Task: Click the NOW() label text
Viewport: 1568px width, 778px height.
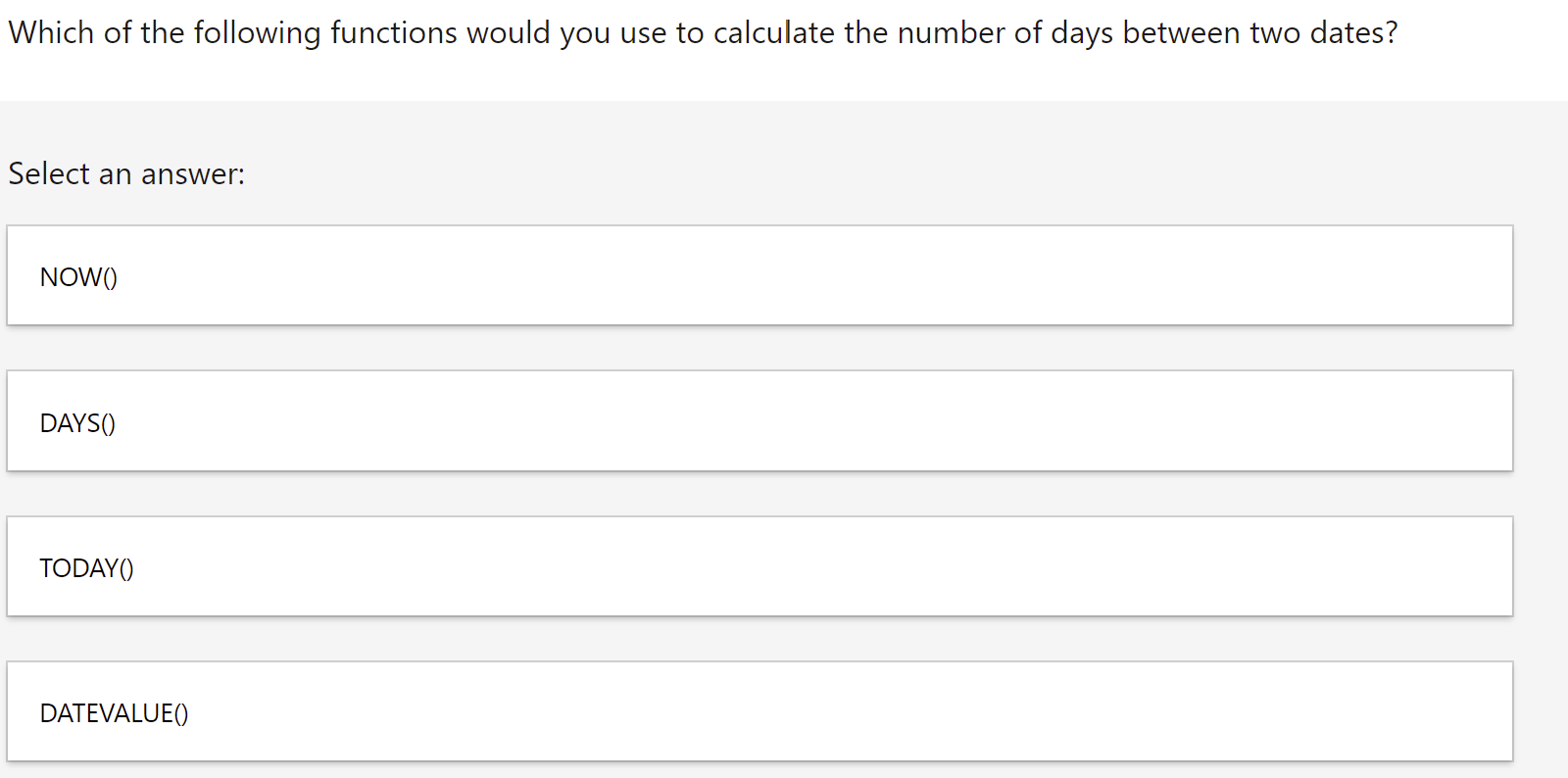Action: point(78,276)
